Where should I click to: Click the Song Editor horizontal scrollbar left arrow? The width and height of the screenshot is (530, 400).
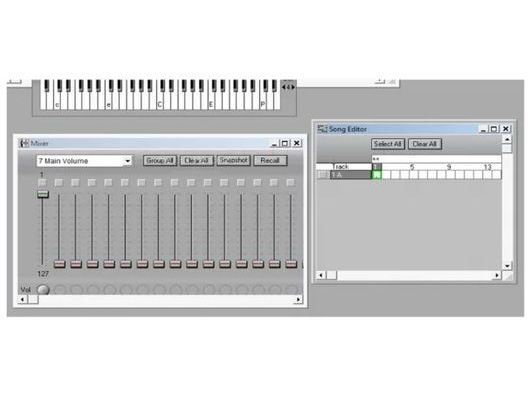(x=321, y=276)
